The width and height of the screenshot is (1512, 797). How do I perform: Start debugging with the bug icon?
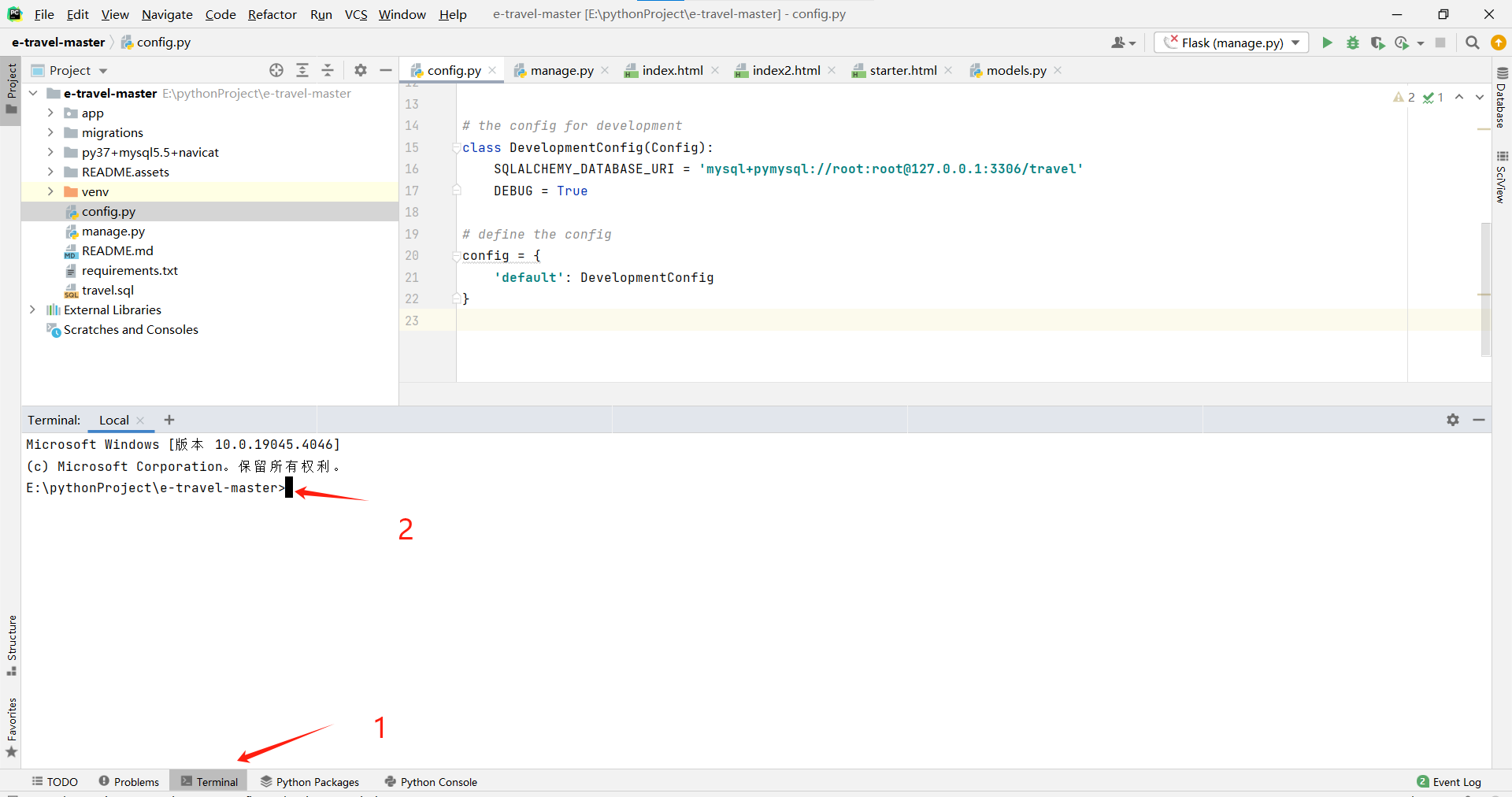1352,43
